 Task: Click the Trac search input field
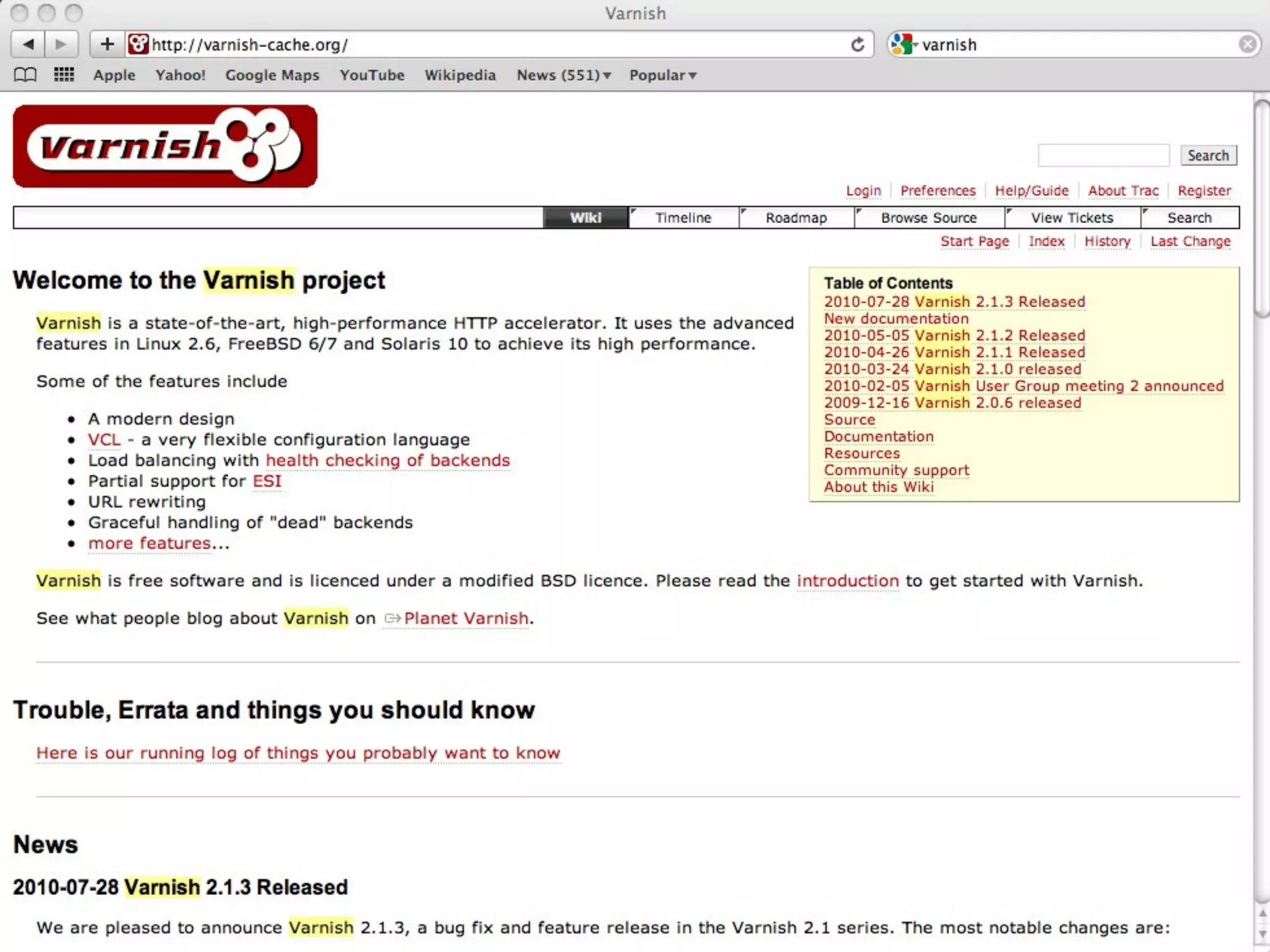click(x=1103, y=156)
